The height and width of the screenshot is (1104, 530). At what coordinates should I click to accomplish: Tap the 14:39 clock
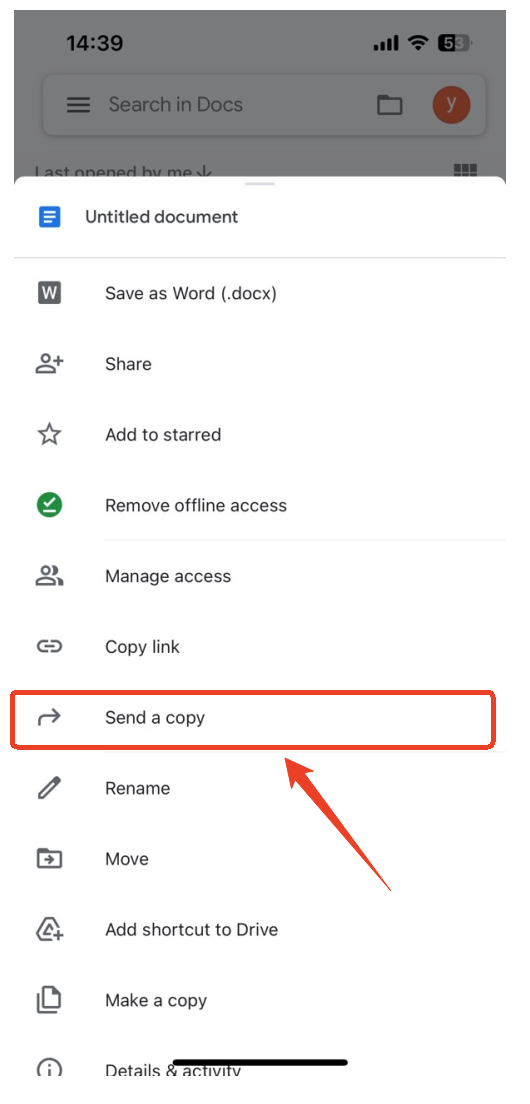95,44
